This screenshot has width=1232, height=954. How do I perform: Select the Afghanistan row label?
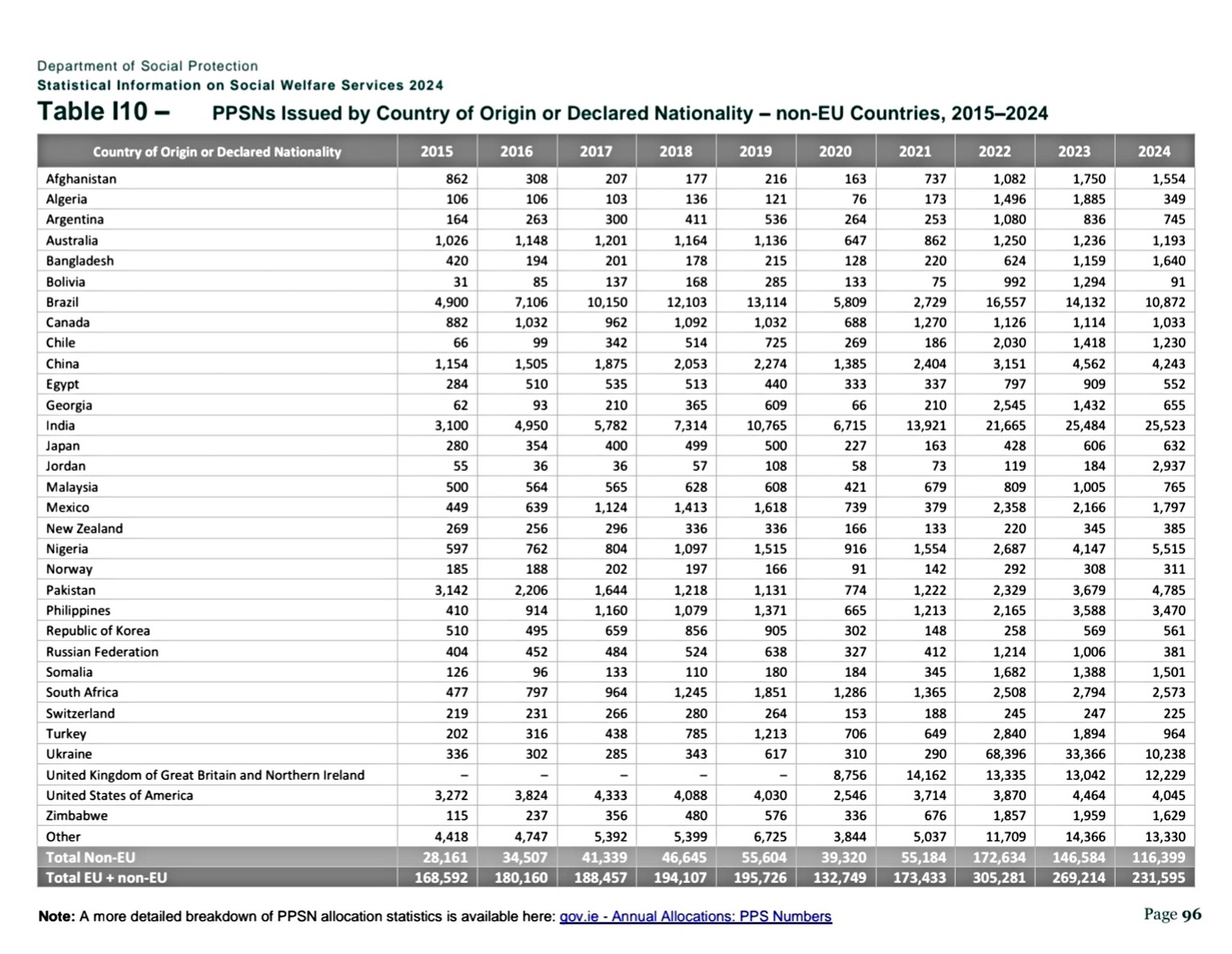(81, 179)
